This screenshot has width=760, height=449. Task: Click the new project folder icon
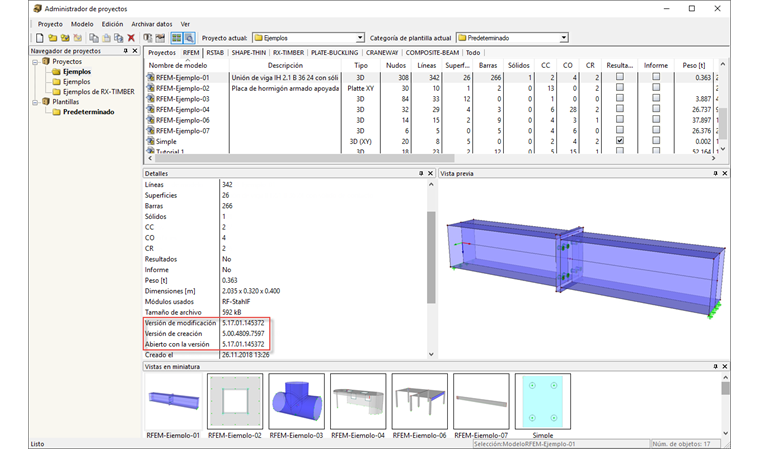52,38
